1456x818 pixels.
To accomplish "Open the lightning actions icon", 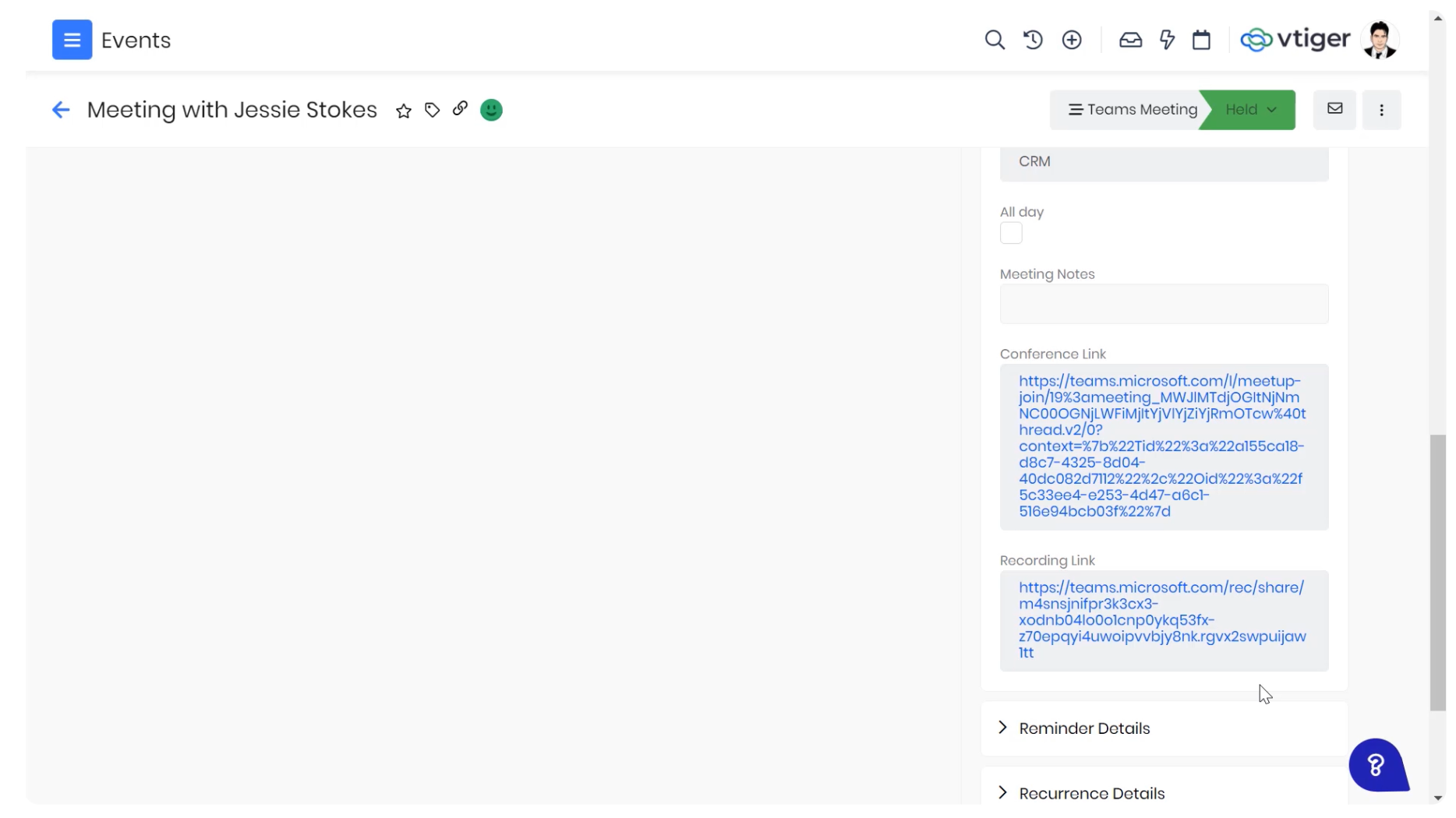I will pyautogui.click(x=1167, y=40).
